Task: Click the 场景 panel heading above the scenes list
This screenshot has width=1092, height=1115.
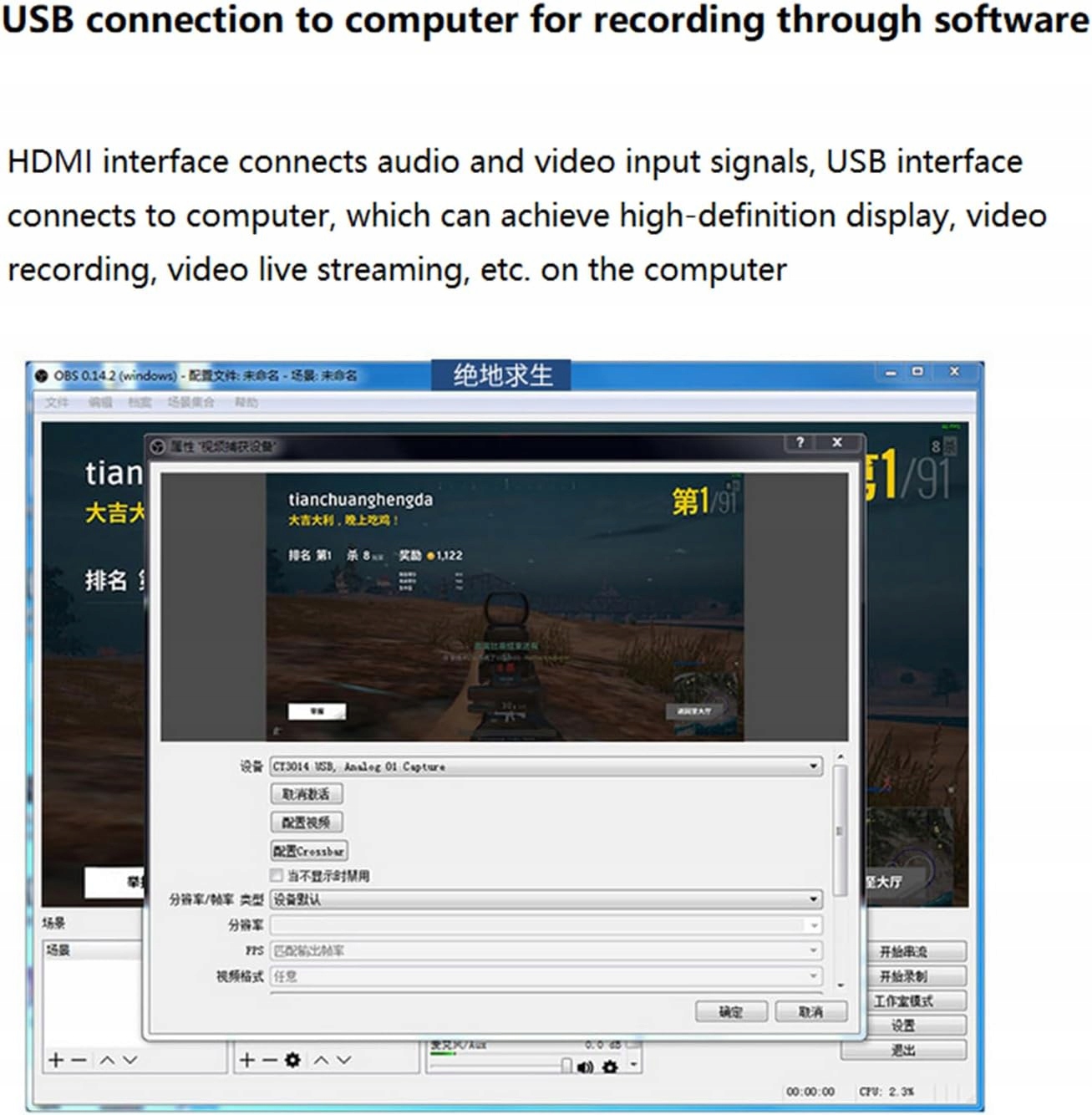Action: 54,923
